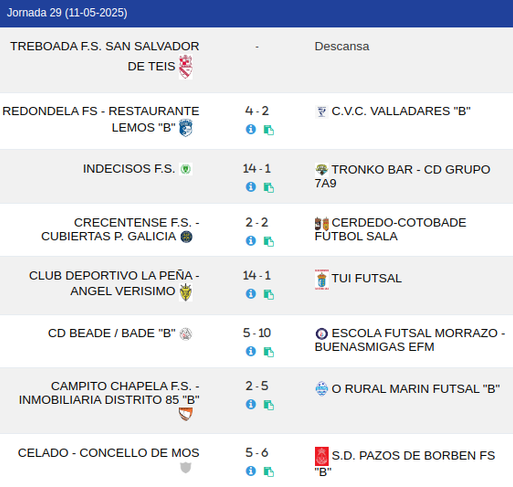Click info icon under Celado 5-6 score
The image size is (513, 487).
(251, 471)
